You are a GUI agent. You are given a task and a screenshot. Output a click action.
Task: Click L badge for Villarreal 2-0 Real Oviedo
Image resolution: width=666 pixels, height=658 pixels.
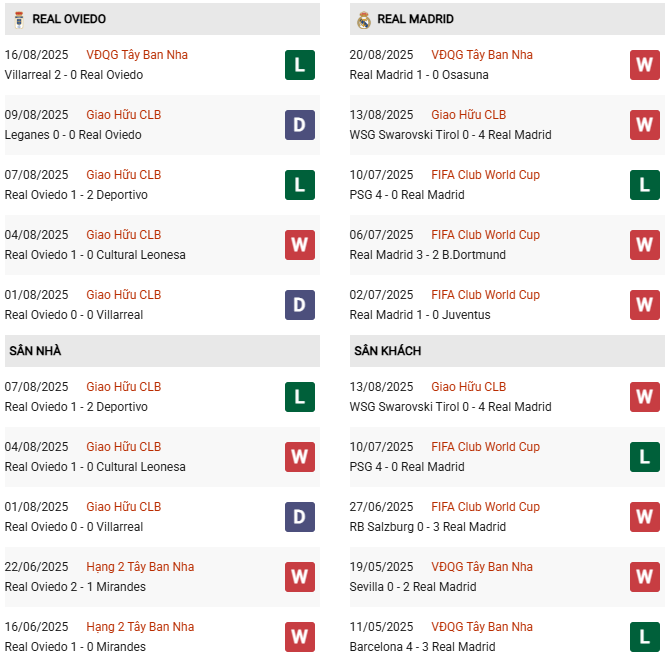[x=299, y=65]
